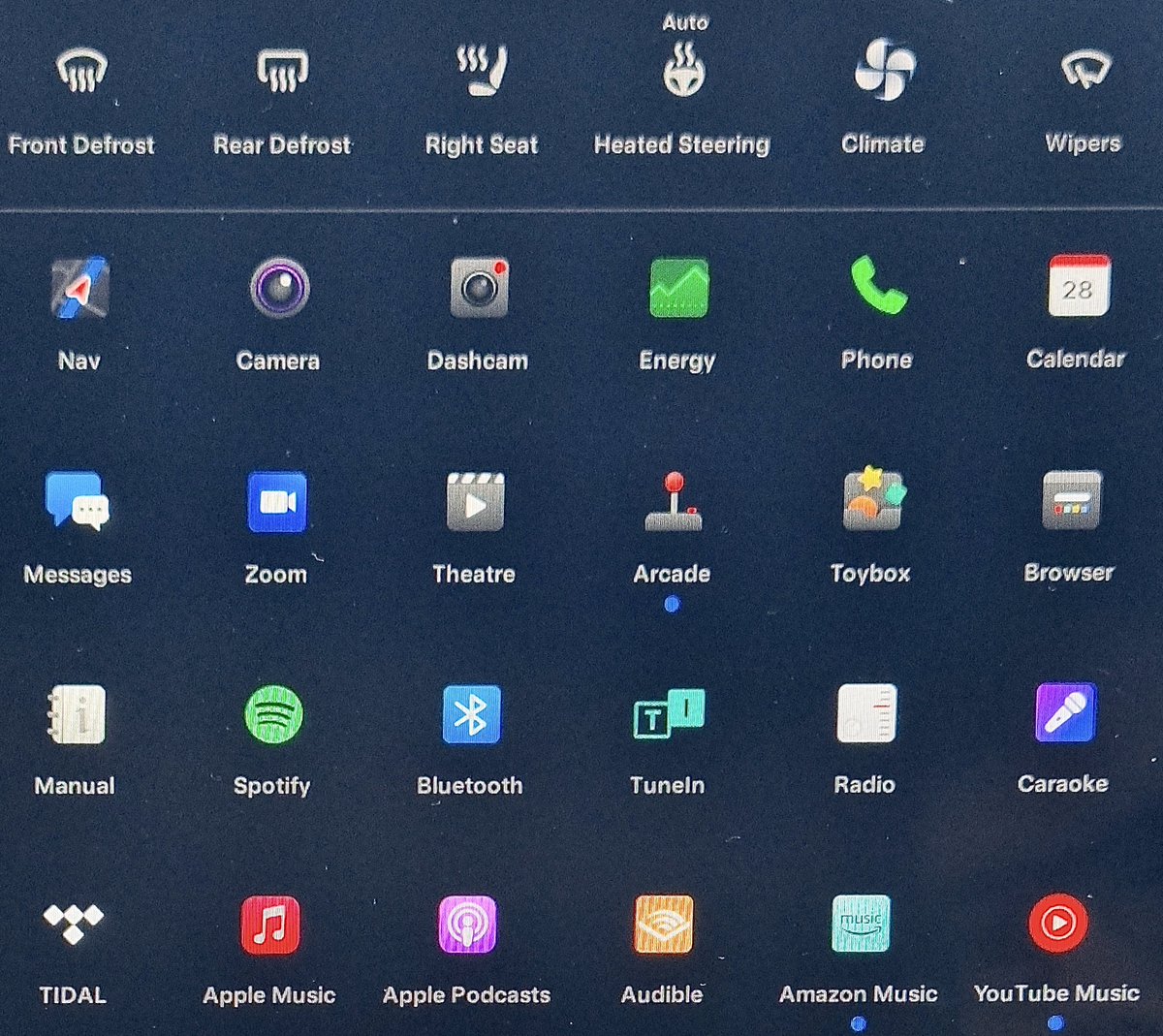Launch the Audible app
Image resolution: width=1163 pixels, height=1036 pixels.
coord(664,925)
